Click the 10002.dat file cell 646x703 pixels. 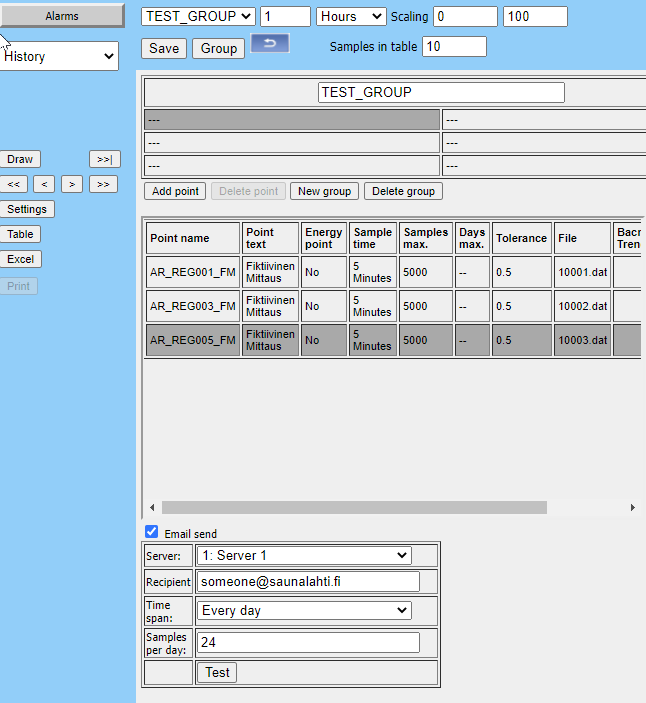(x=582, y=306)
